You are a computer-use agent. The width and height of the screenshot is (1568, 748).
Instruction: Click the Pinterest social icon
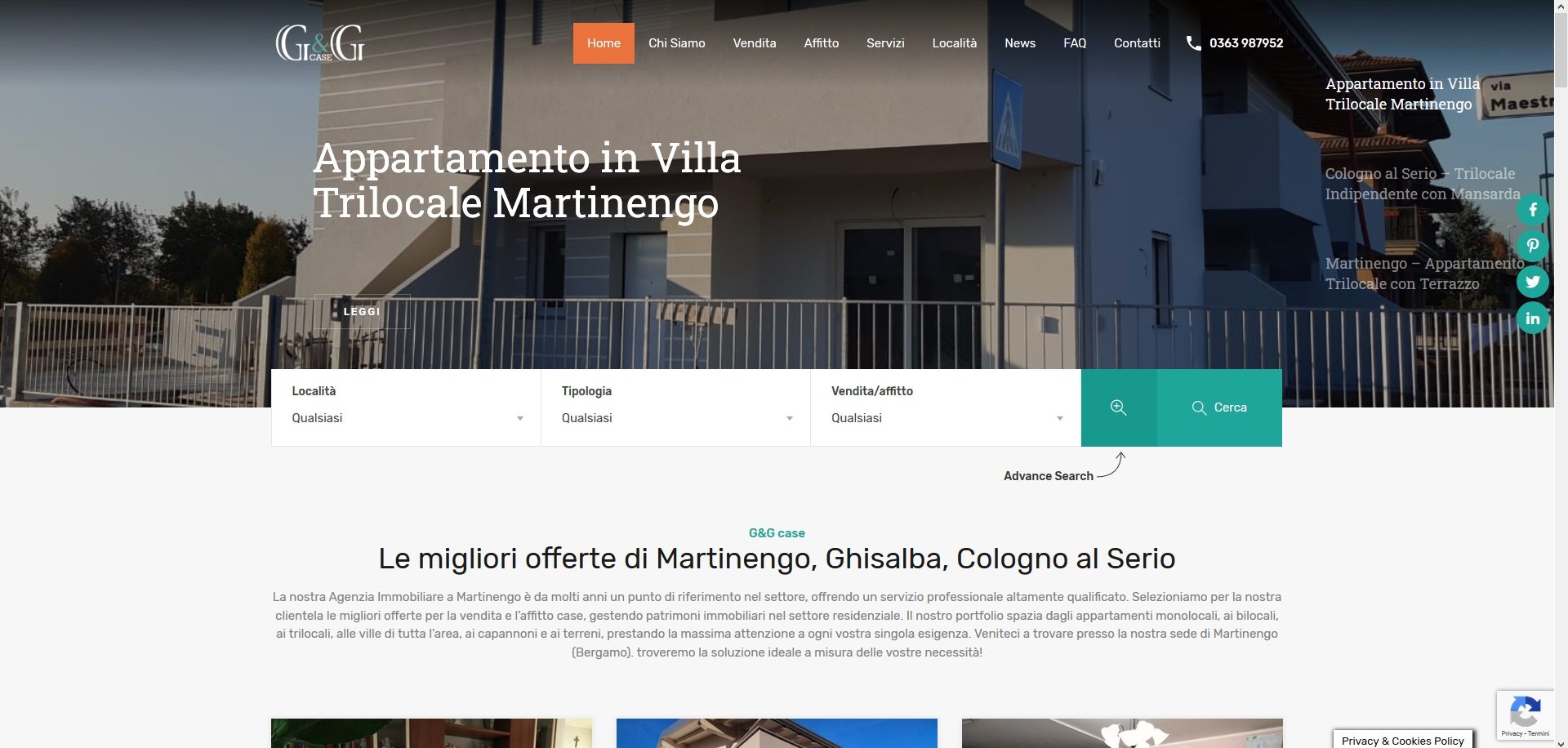tap(1533, 246)
